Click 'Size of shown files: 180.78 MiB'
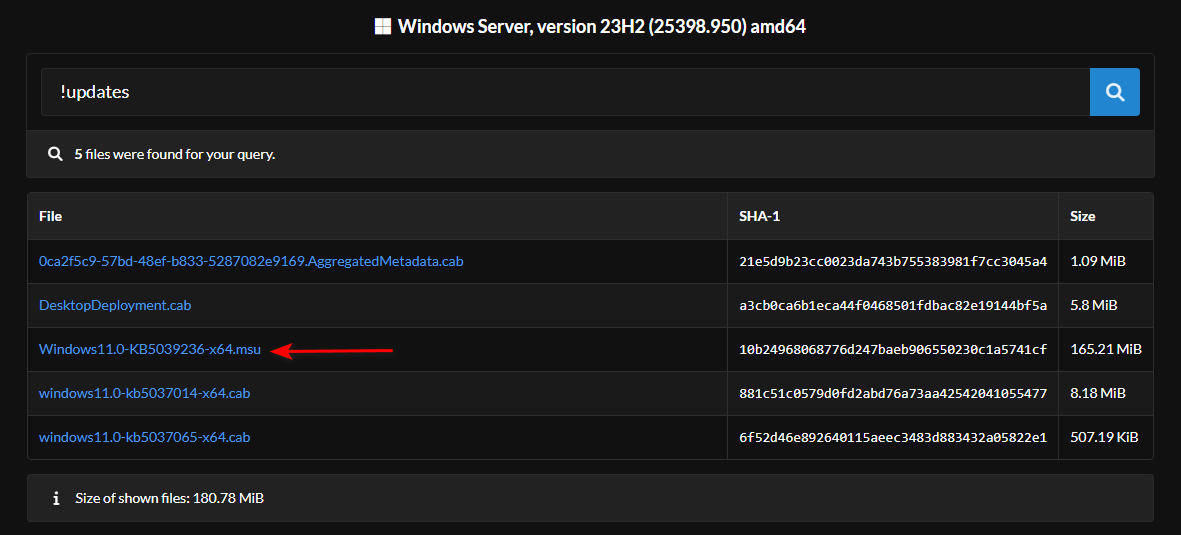Screen dimensions: 1181x535 [x=169, y=498]
